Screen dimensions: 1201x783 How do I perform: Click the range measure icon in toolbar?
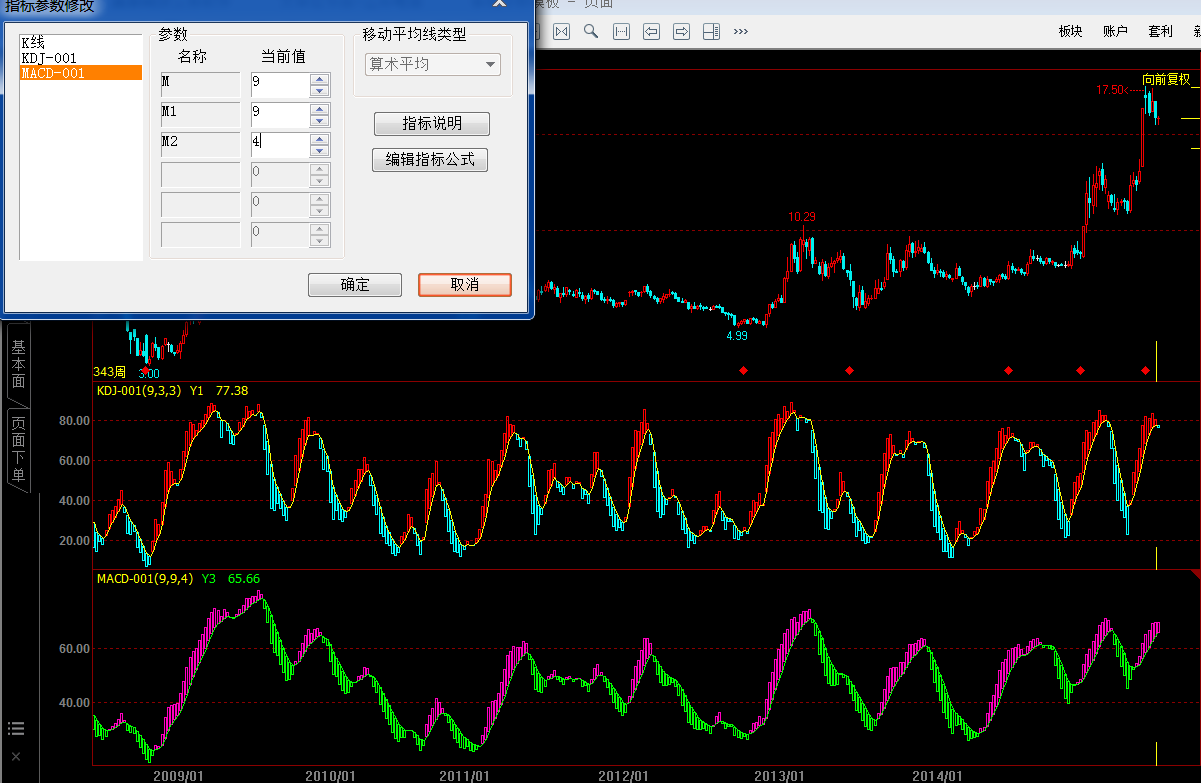click(x=621, y=32)
